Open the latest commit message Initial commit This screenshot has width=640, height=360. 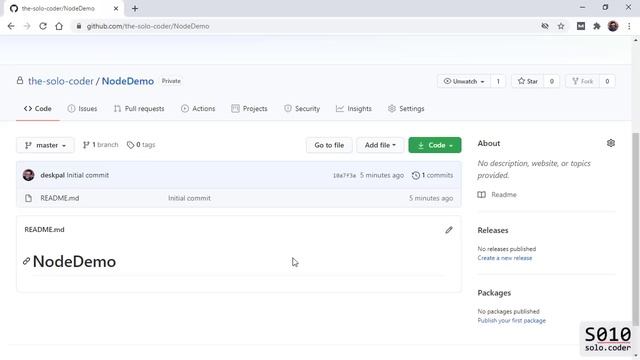(88, 175)
